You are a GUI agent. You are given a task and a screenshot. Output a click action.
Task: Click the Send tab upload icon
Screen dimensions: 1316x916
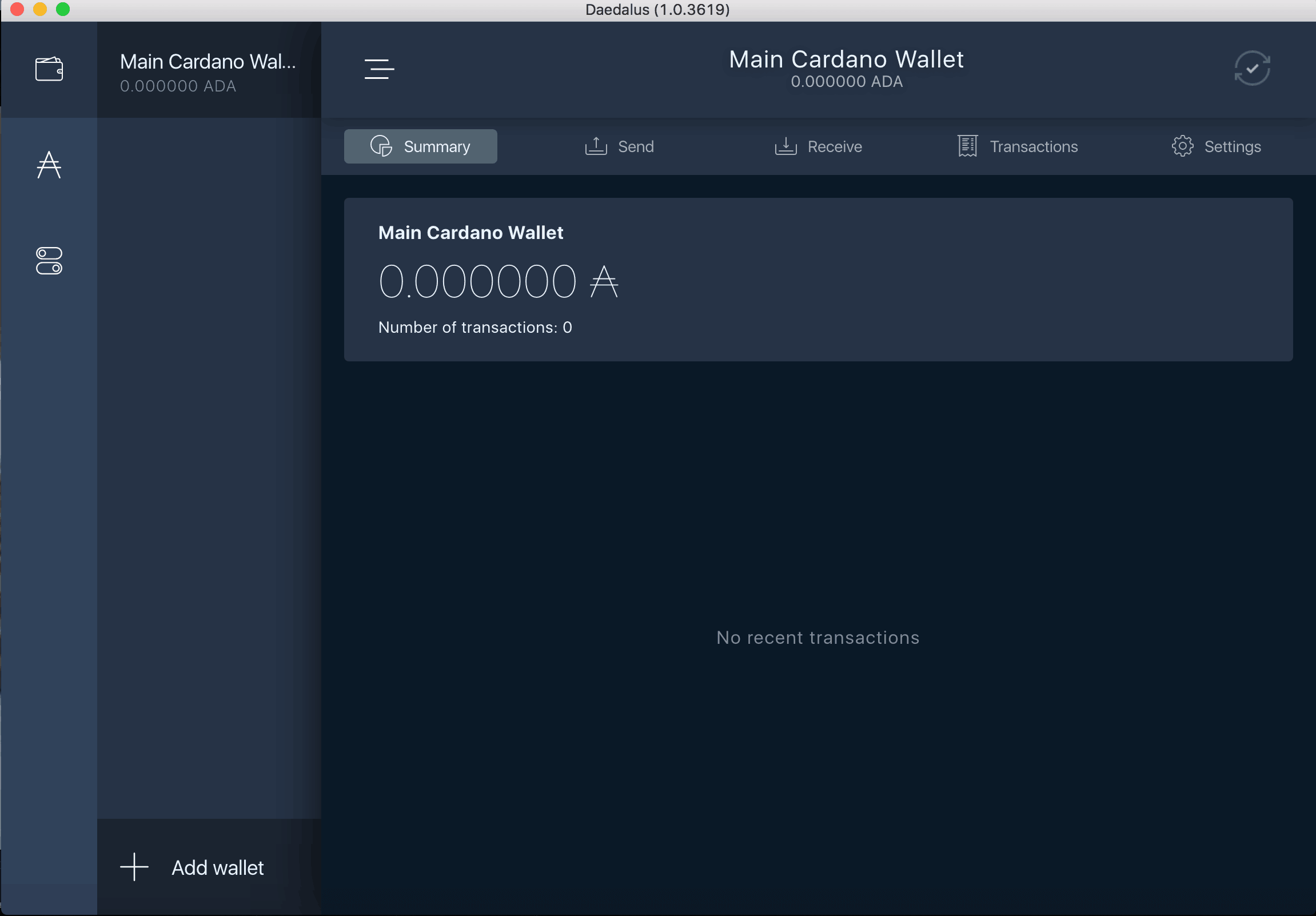595,146
